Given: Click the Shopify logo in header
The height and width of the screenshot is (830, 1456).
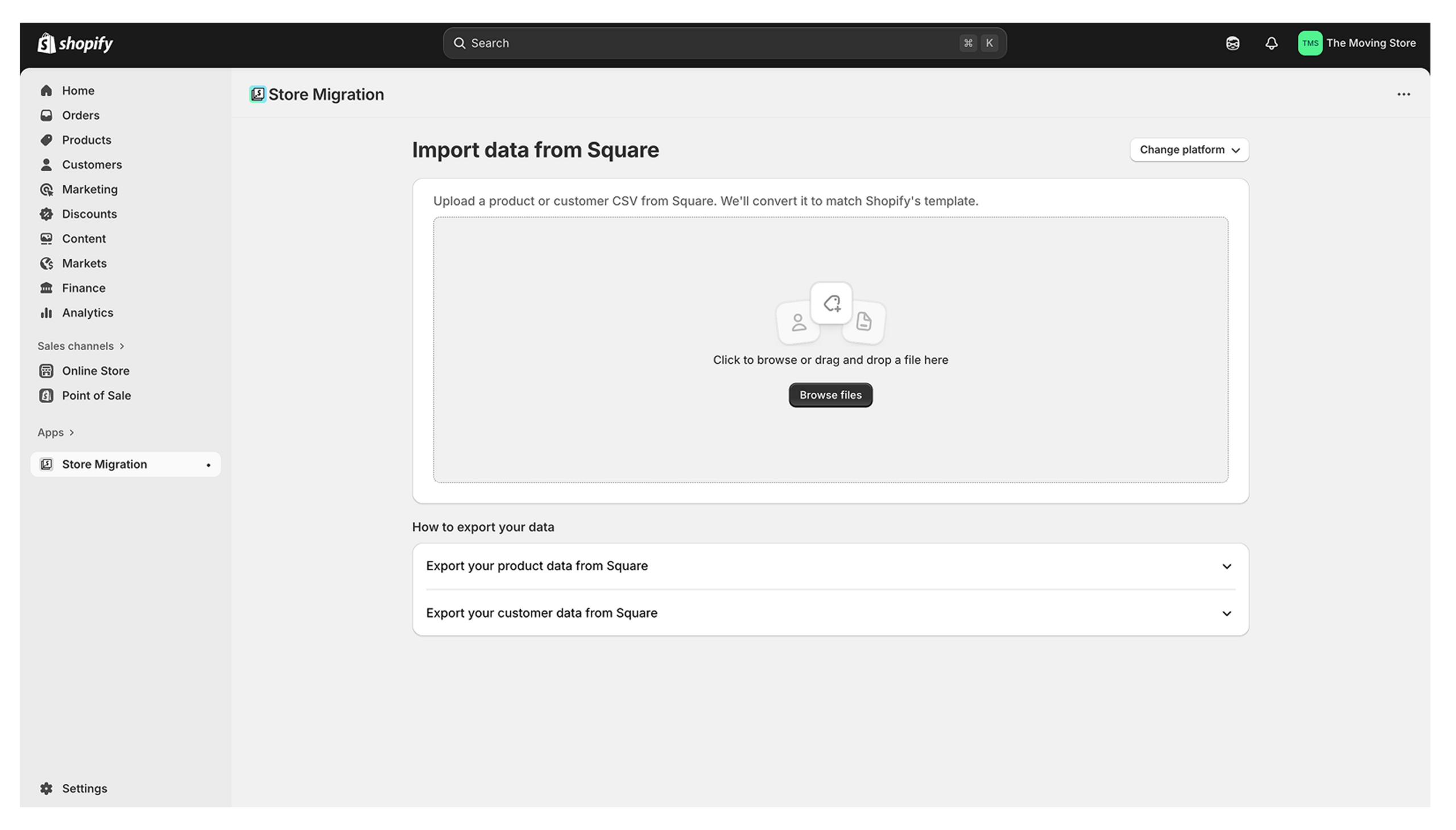Looking at the screenshot, I should click(x=75, y=43).
